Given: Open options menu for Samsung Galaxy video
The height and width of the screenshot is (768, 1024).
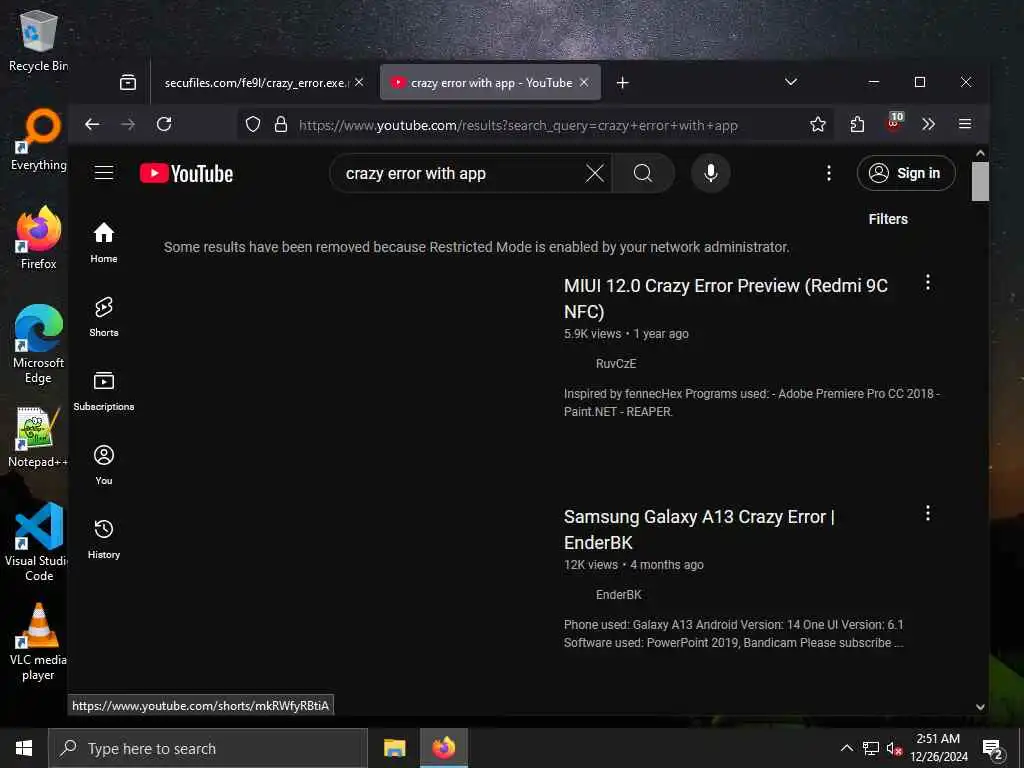Looking at the screenshot, I should pos(927,513).
